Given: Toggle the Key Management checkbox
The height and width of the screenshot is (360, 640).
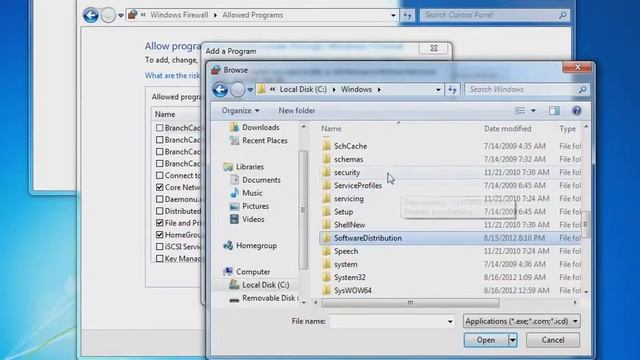Looking at the screenshot, I should (160, 258).
